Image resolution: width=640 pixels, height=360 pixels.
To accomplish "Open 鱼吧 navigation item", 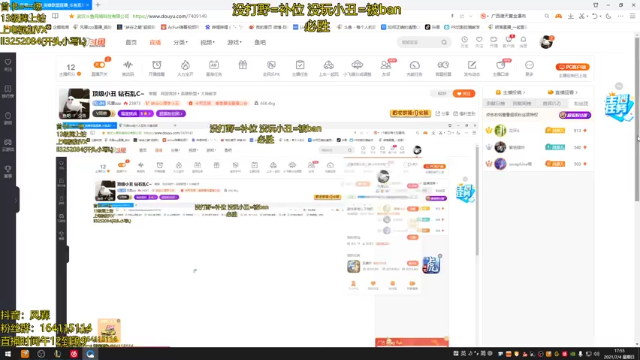I will coord(260,42).
